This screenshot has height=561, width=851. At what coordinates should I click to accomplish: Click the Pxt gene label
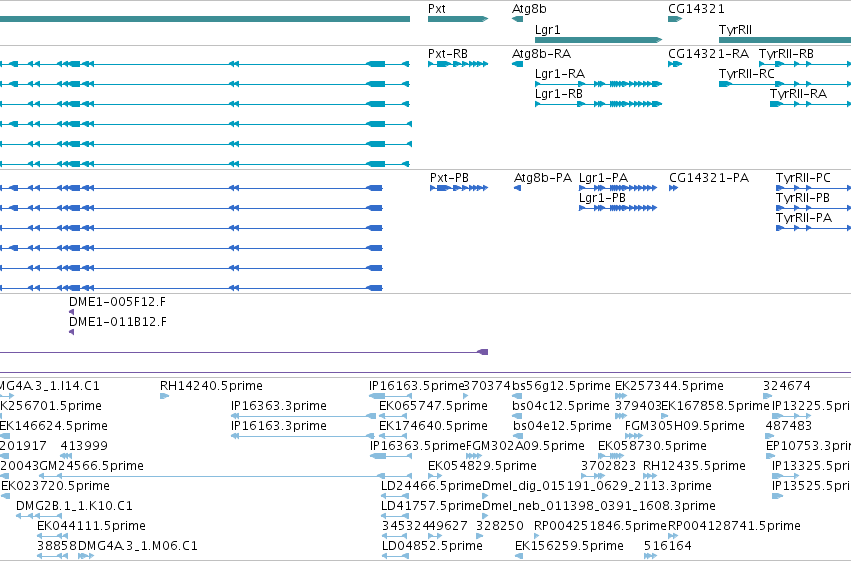click(x=436, y=9)
